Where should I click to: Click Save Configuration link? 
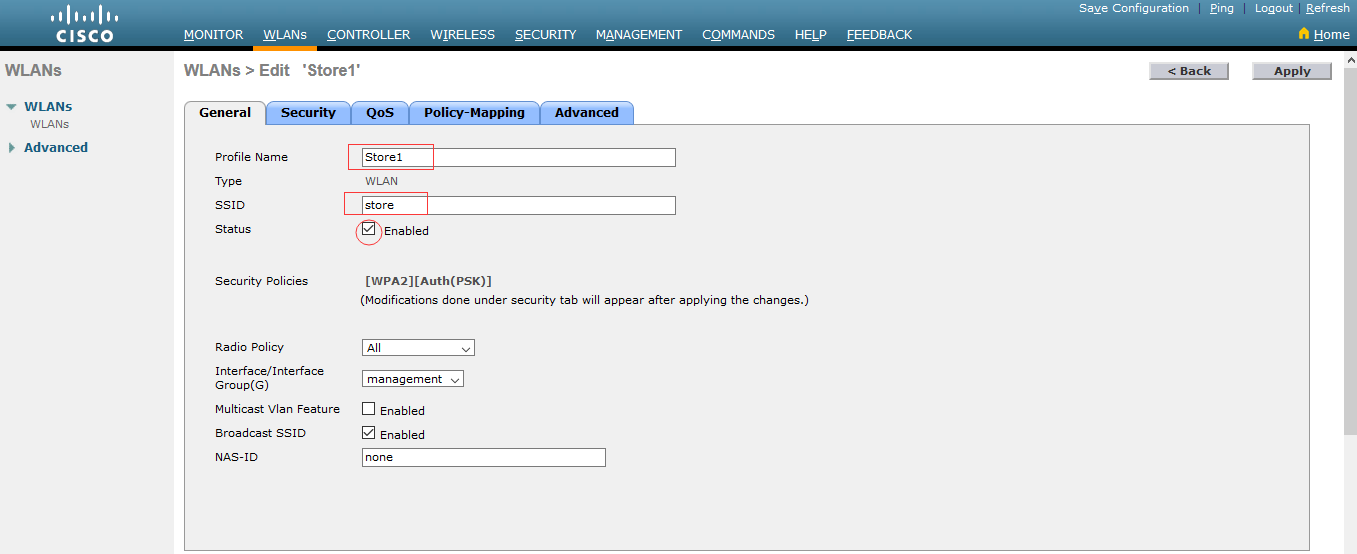(1134, 8)
